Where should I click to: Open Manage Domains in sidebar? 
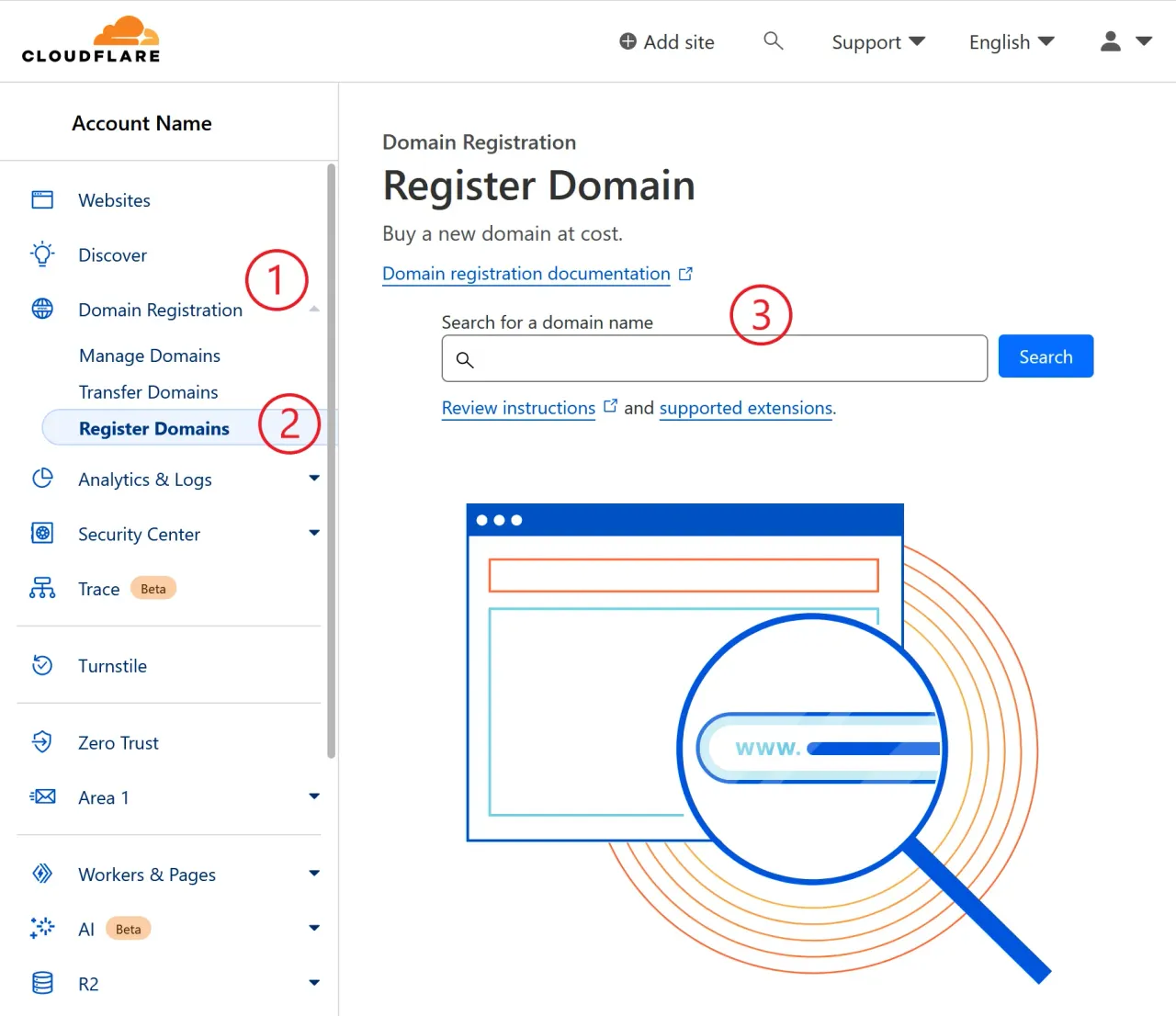coord(150,356)
